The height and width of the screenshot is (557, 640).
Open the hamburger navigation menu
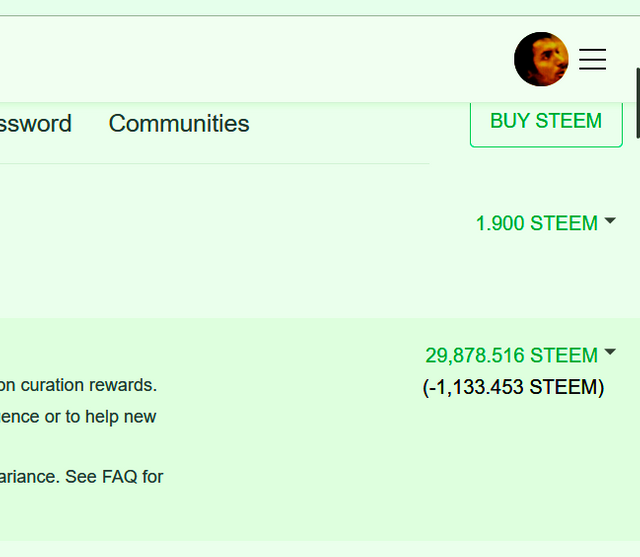(593, 59)
